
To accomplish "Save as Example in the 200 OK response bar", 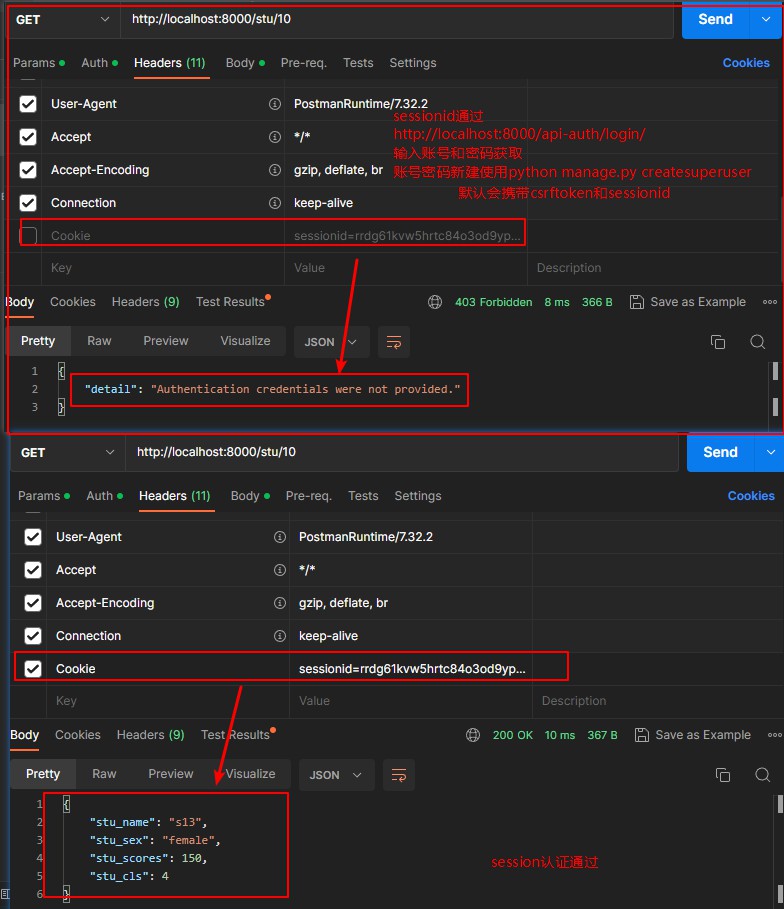I will pos(693,735).
